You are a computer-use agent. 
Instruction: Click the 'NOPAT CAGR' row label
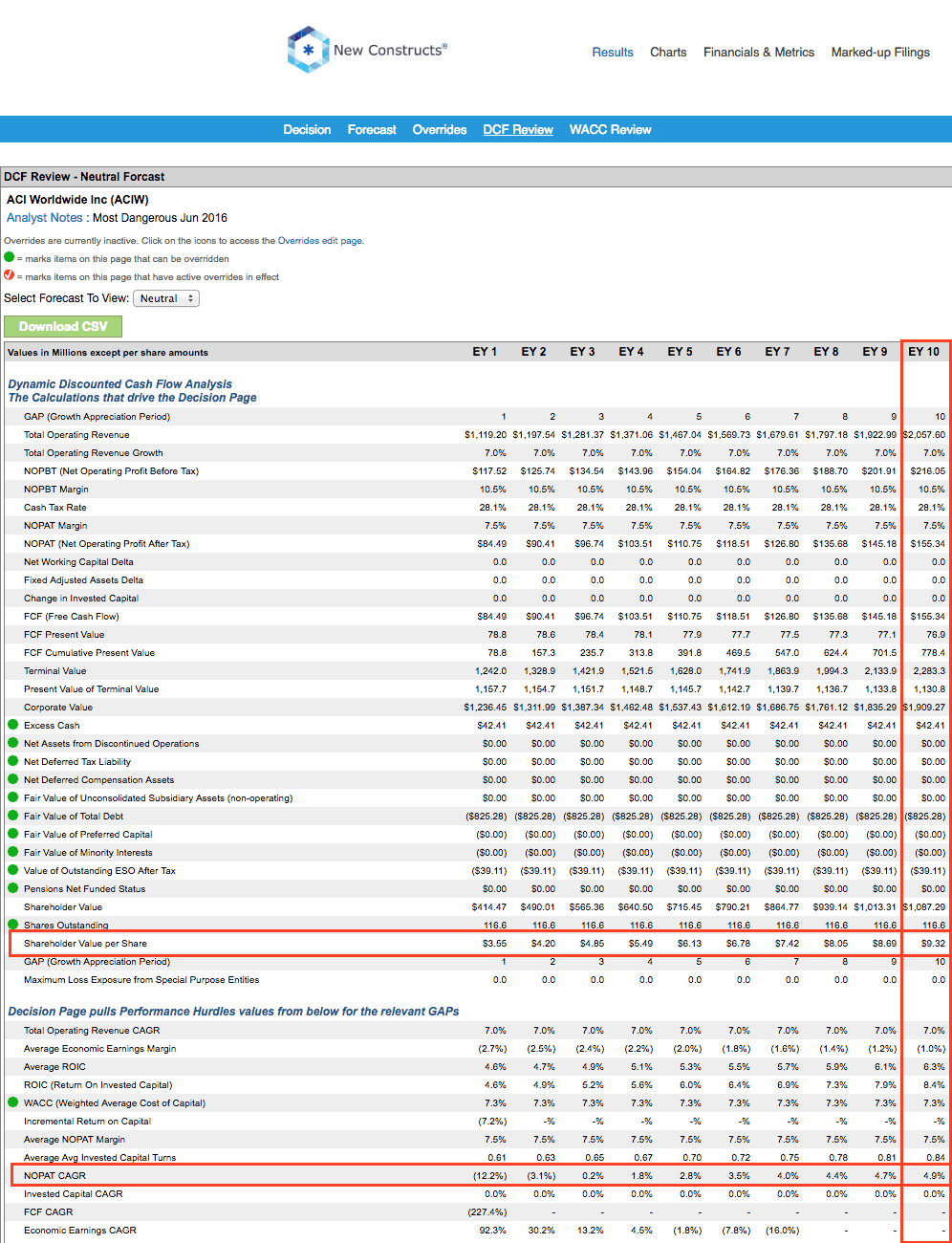tap(54, 1176)
